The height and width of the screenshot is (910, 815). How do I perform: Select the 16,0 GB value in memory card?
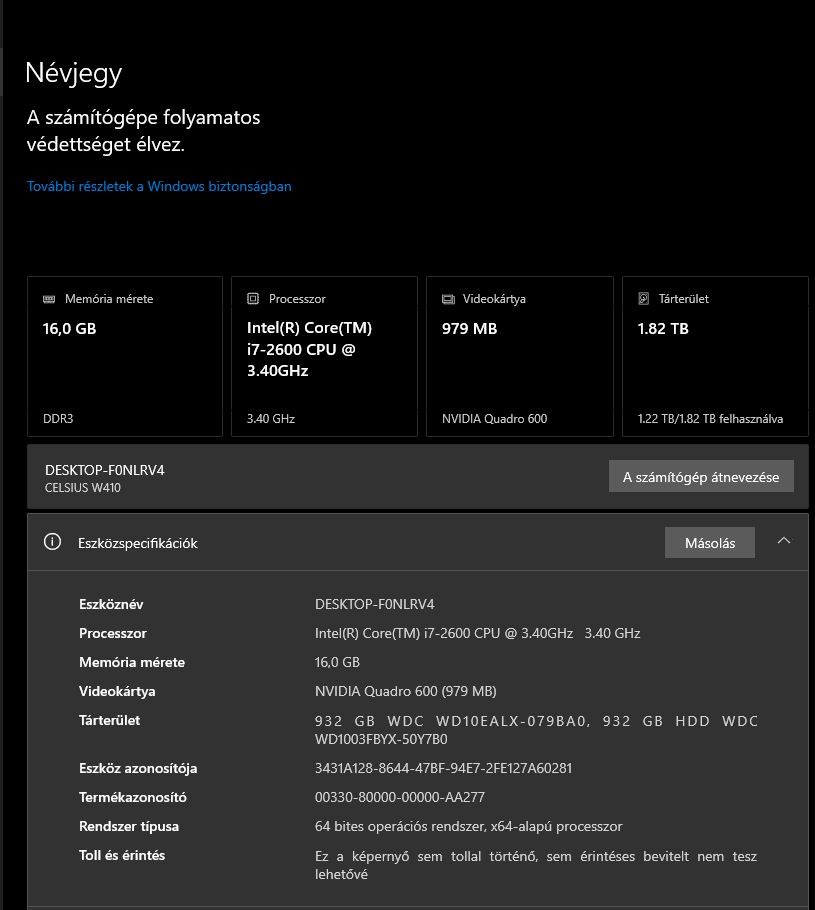69,328
